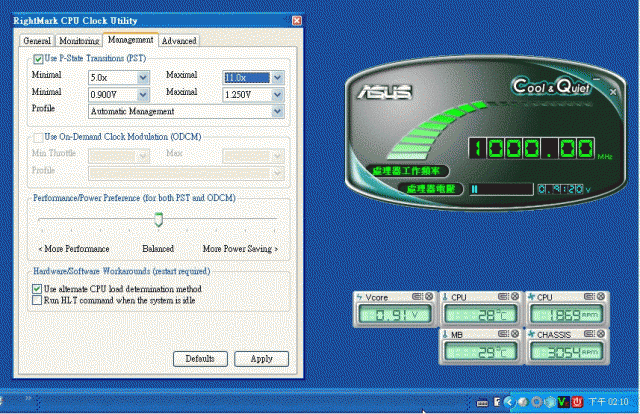Open the ODCM Max throttle dropdown
This screenshot has height=414, width=640.
point(277,156)
